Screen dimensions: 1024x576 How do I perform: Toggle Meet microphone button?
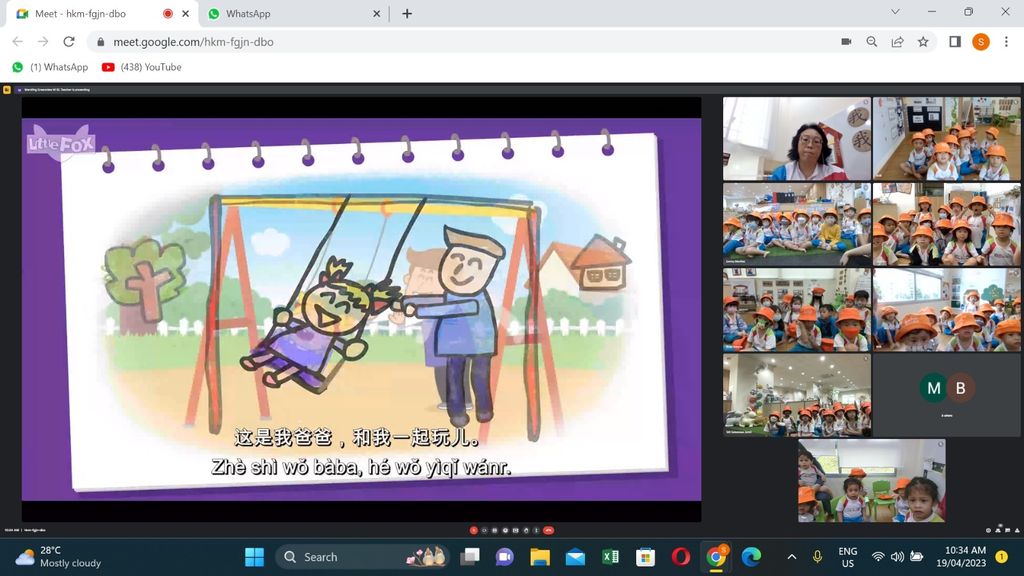[473, 530]
